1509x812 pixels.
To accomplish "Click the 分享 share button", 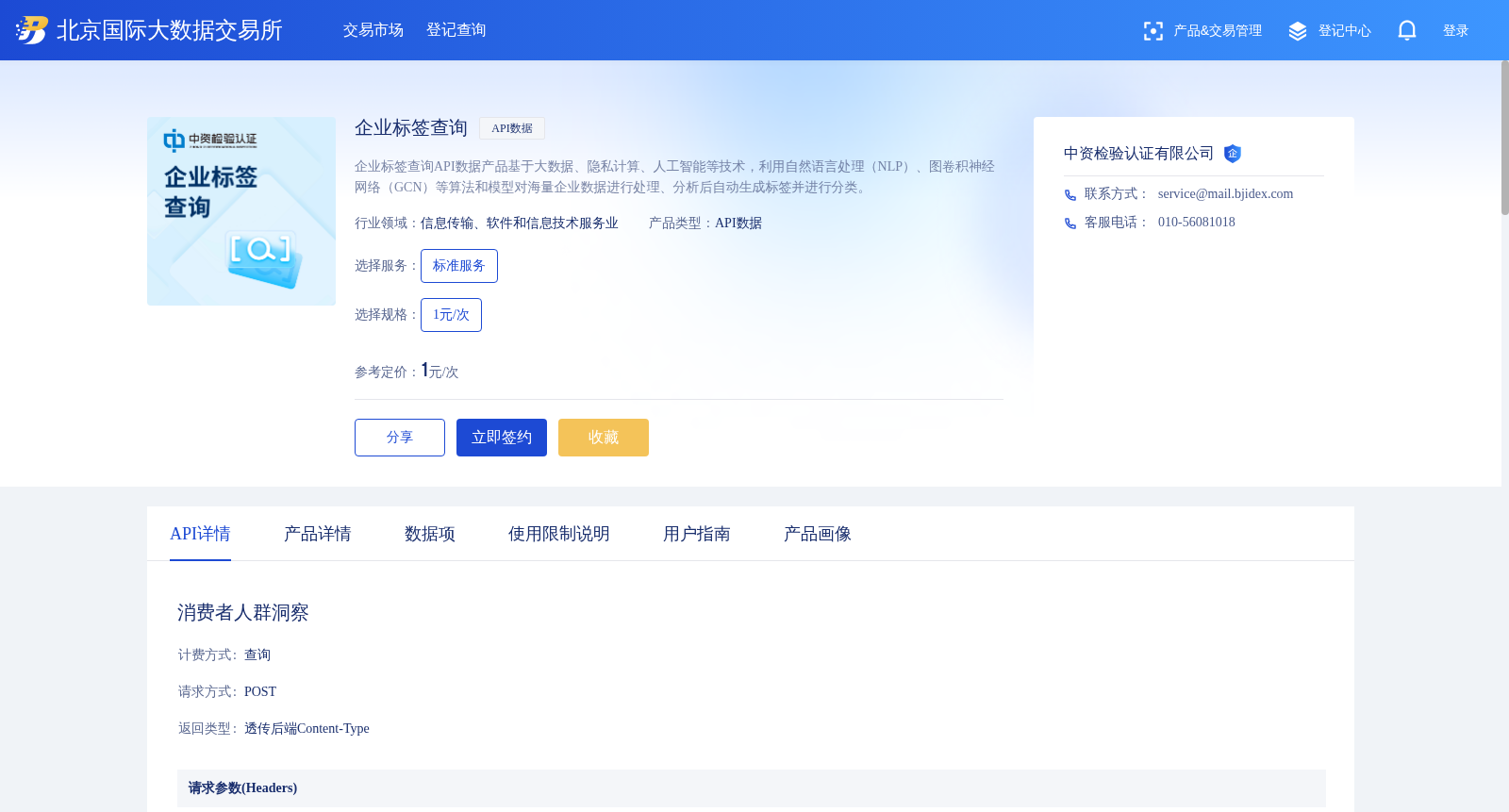I will [x=400, y=438].
